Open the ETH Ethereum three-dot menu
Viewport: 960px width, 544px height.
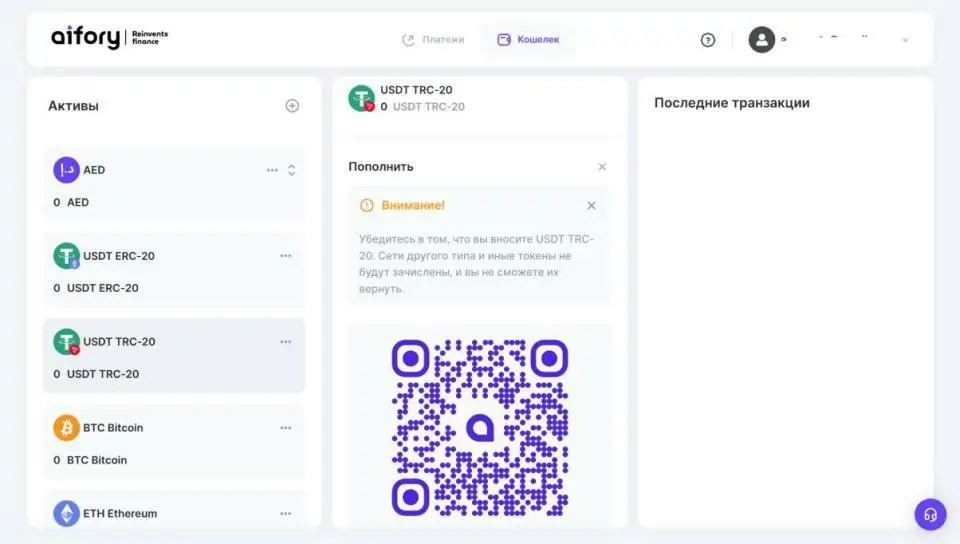coord(285,513)
